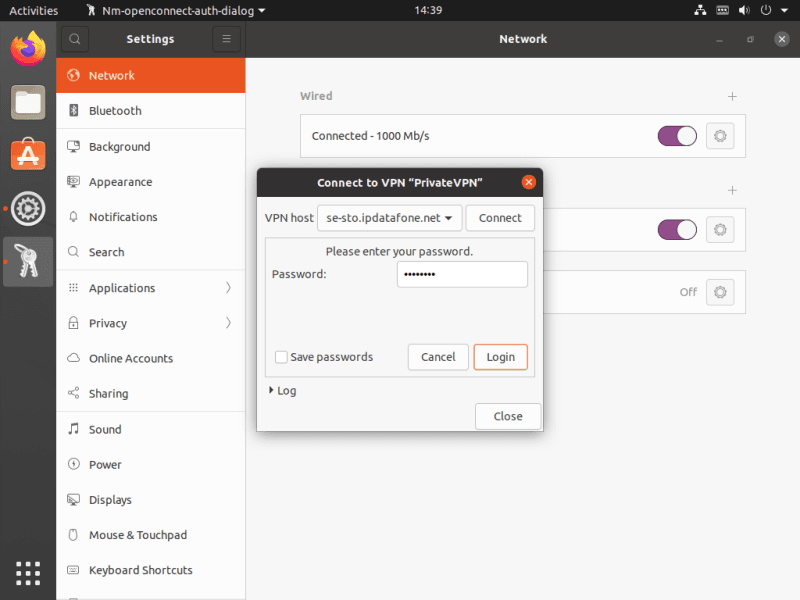Screen dimensions: 800x600
Task: Open Network Proxy gear settings
Action: [x=720, y=292]
